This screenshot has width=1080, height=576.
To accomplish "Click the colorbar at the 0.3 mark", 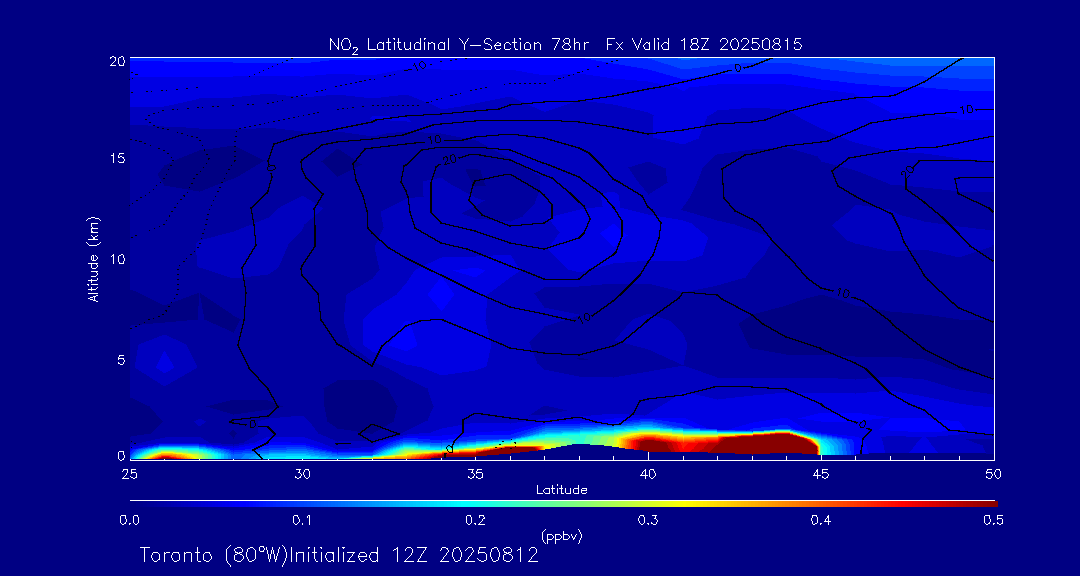I will pos(649,502).
